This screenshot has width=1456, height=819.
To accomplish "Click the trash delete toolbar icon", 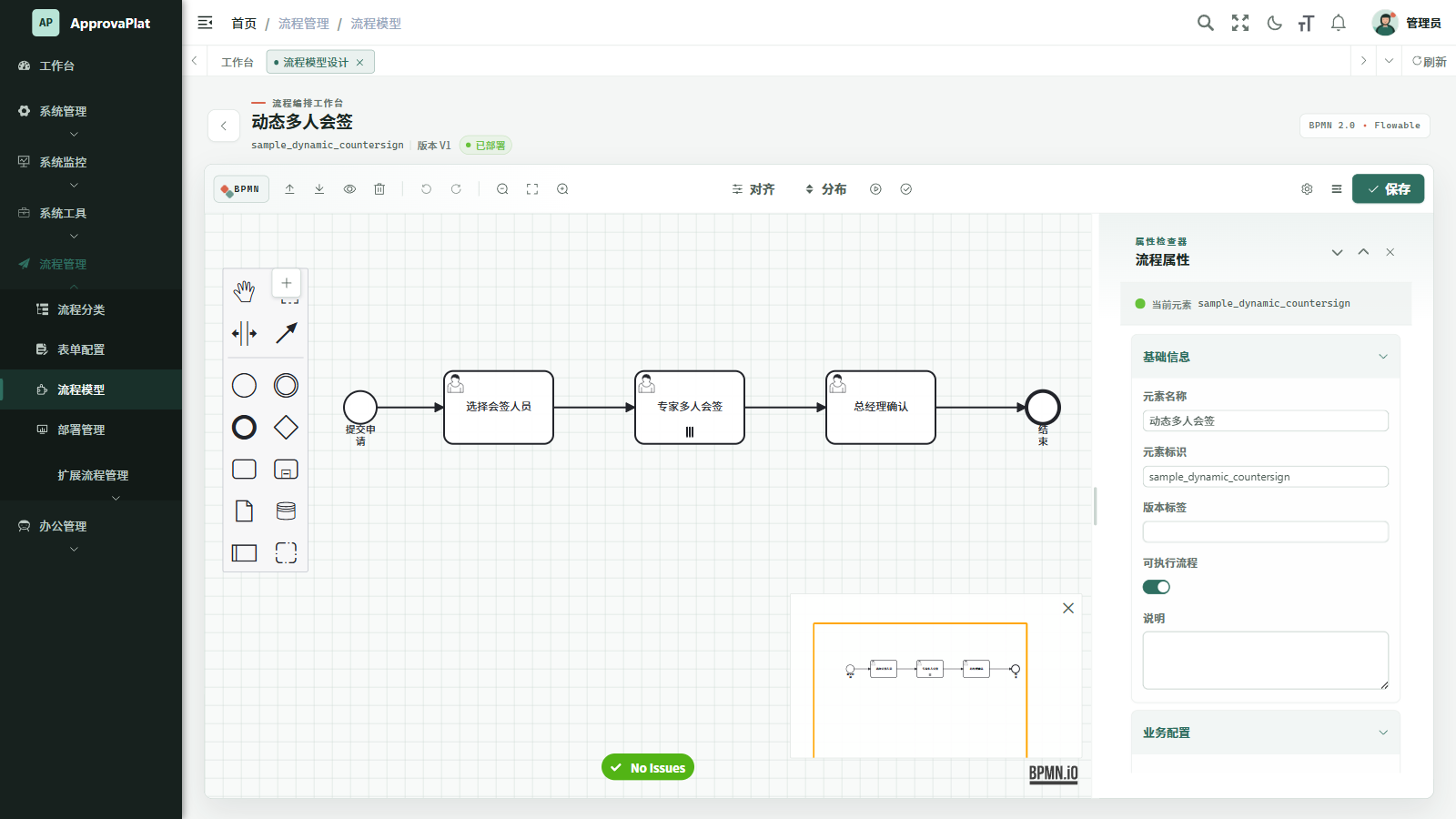I will (379, 189).
